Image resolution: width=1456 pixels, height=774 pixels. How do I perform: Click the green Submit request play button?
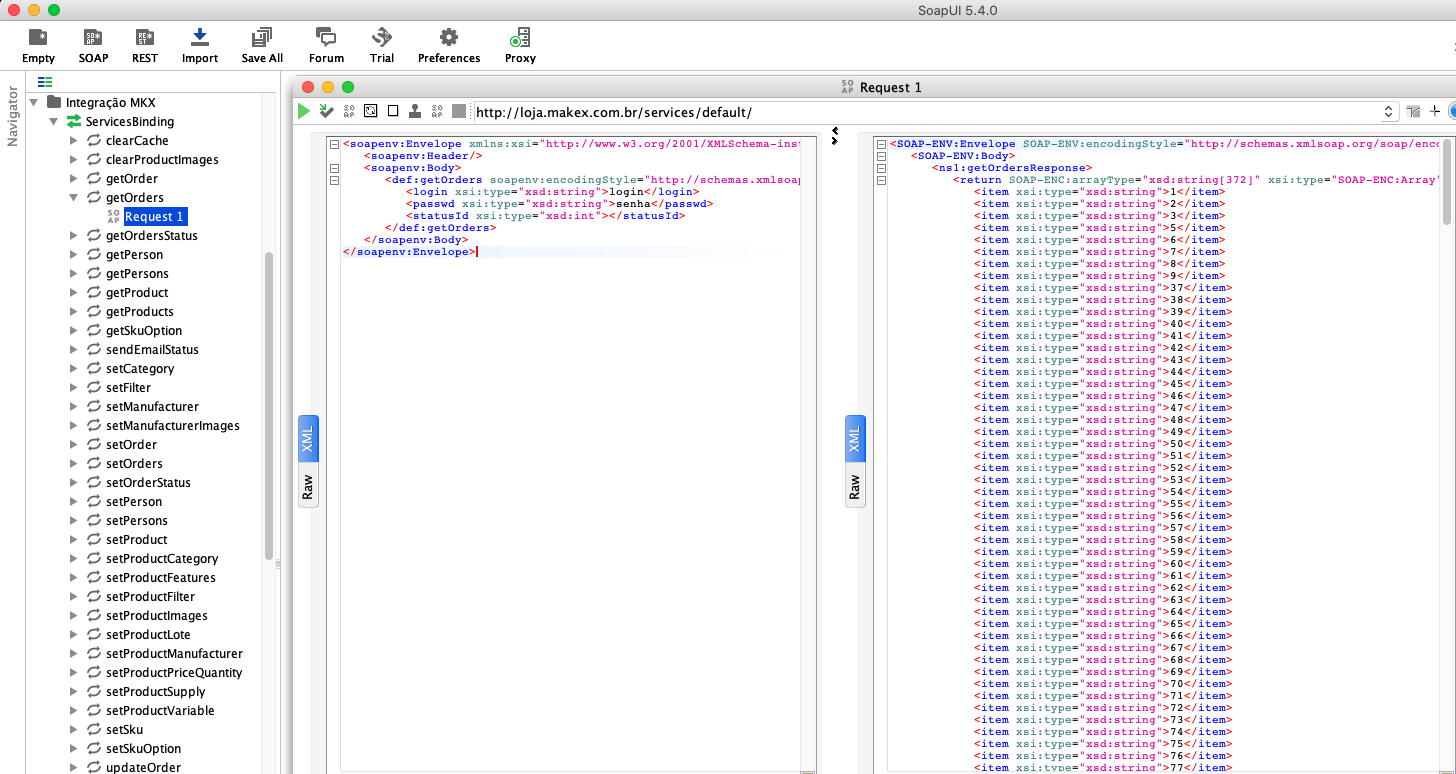point(304,111)
